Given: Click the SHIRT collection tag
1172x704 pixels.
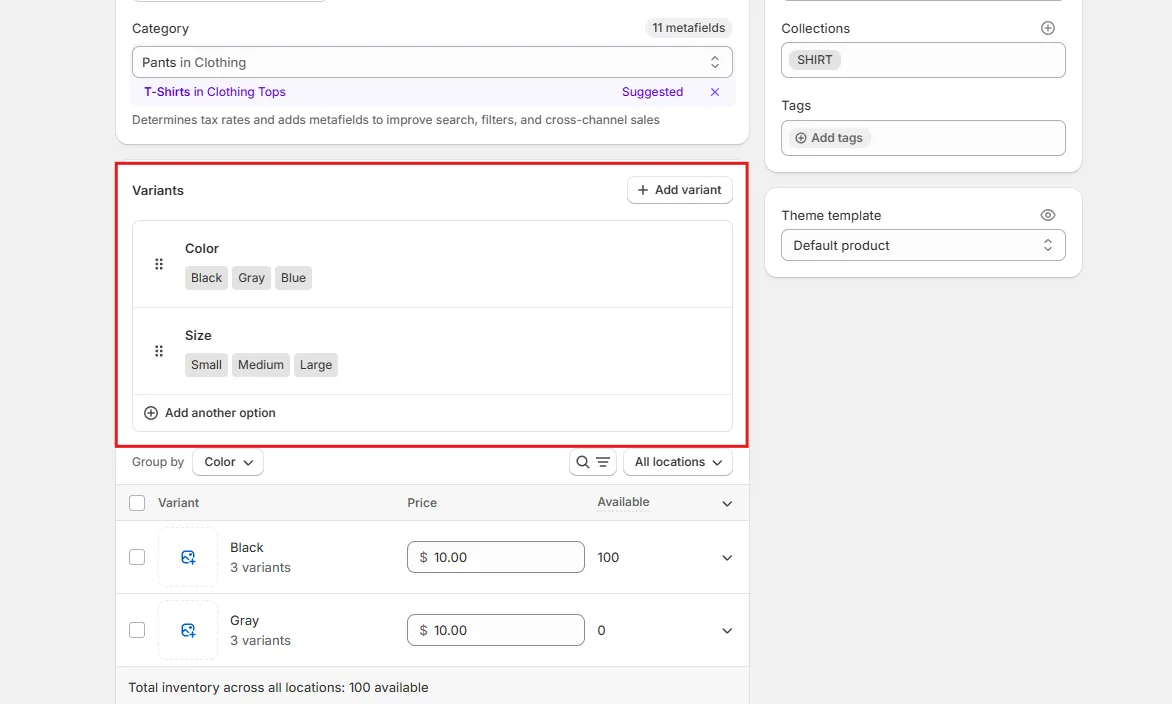Looking at the screenshot, I should point(814,60).
